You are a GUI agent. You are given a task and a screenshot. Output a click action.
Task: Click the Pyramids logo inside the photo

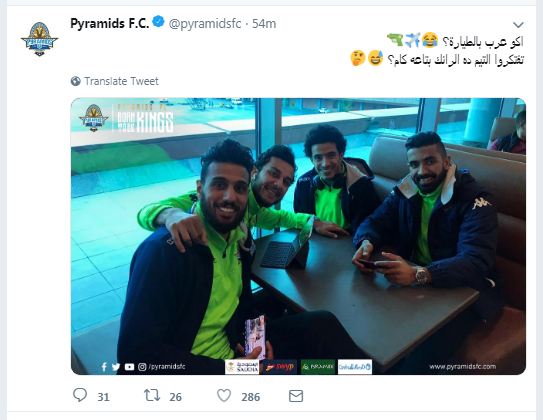pos(94,118)
